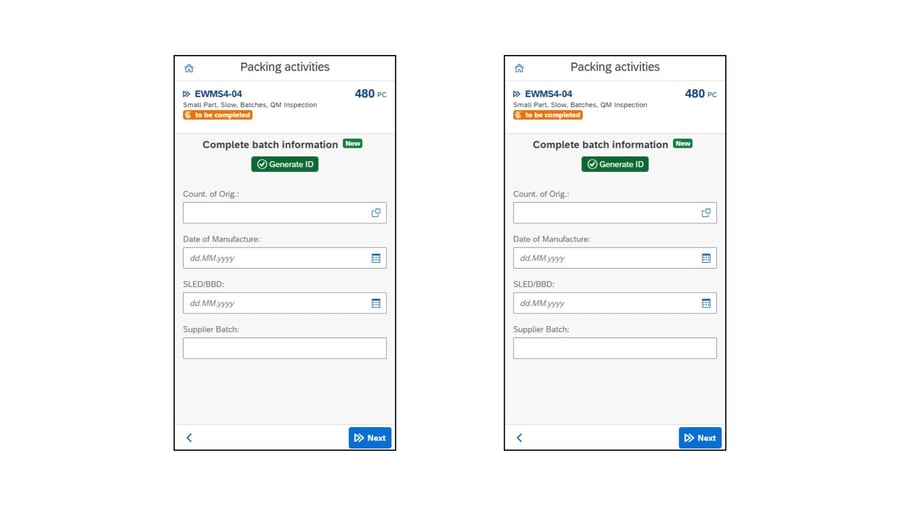Go back using left panel's back chevron
The height and width of the screenshot is (506, 900).
pyautogui.click(x=189, y=438)
